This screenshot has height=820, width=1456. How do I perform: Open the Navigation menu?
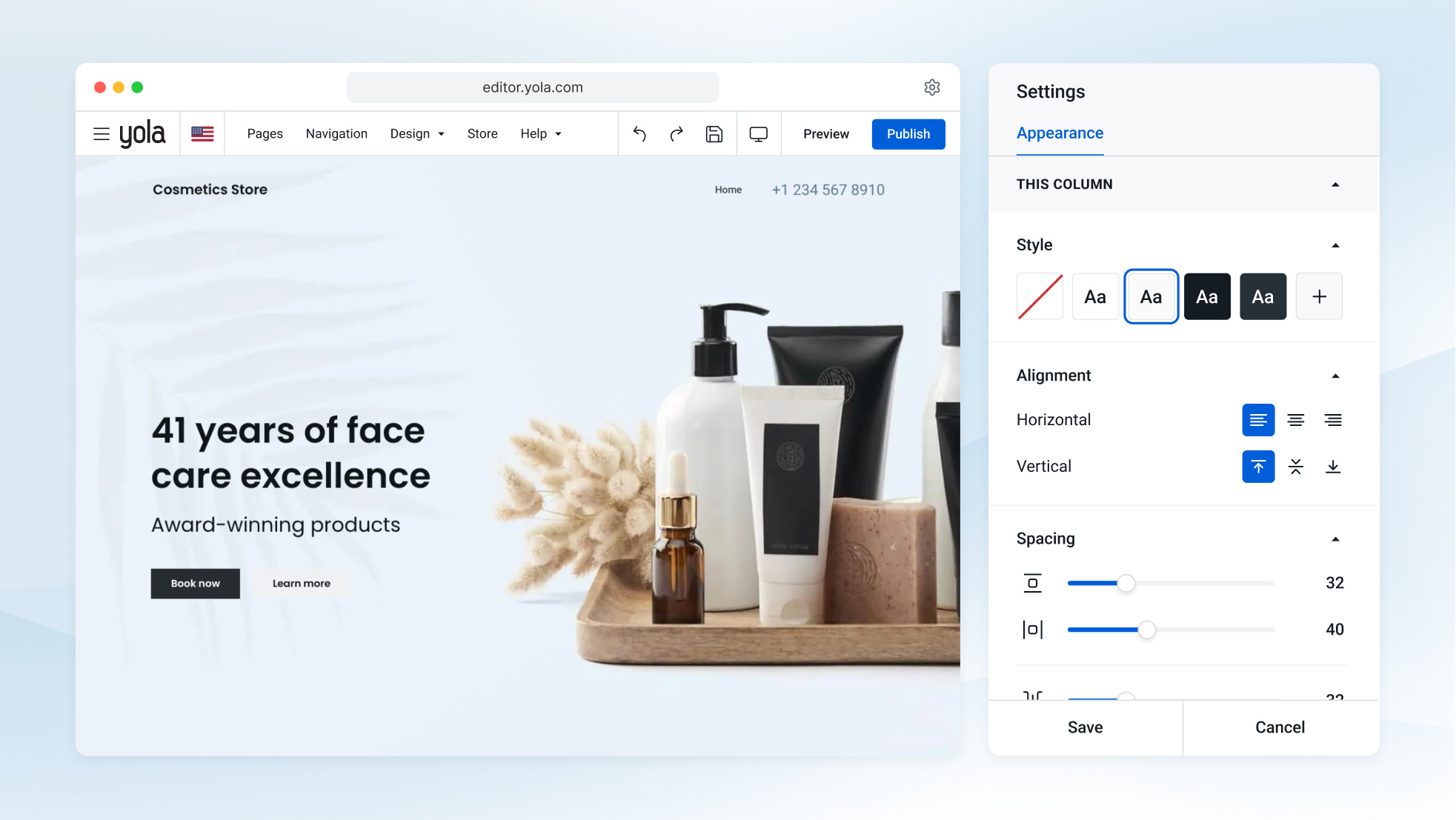click(x=336, y=134)
